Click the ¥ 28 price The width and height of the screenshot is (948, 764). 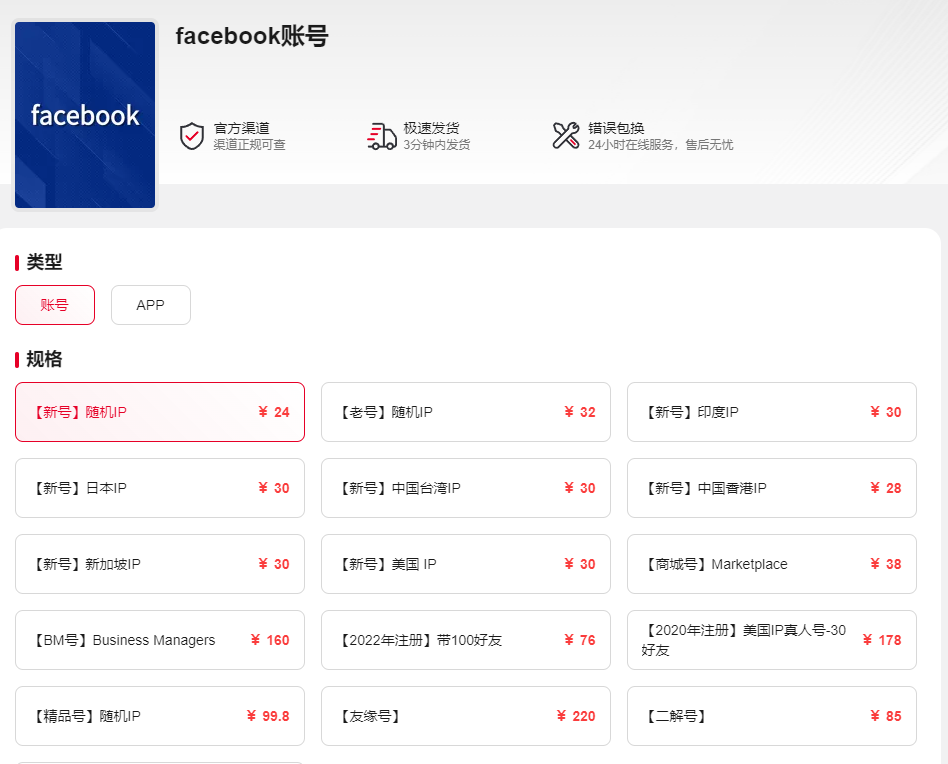pos(886,488)
